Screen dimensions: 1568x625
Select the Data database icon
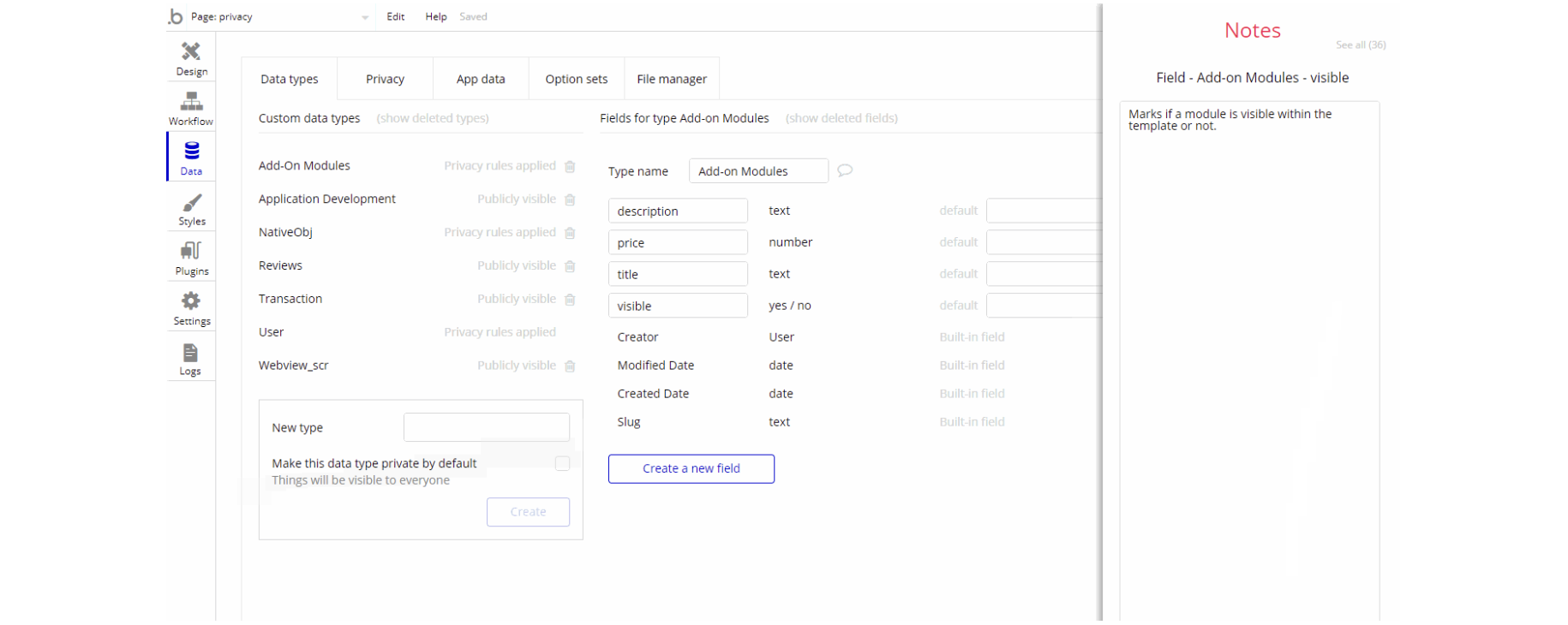191,152
